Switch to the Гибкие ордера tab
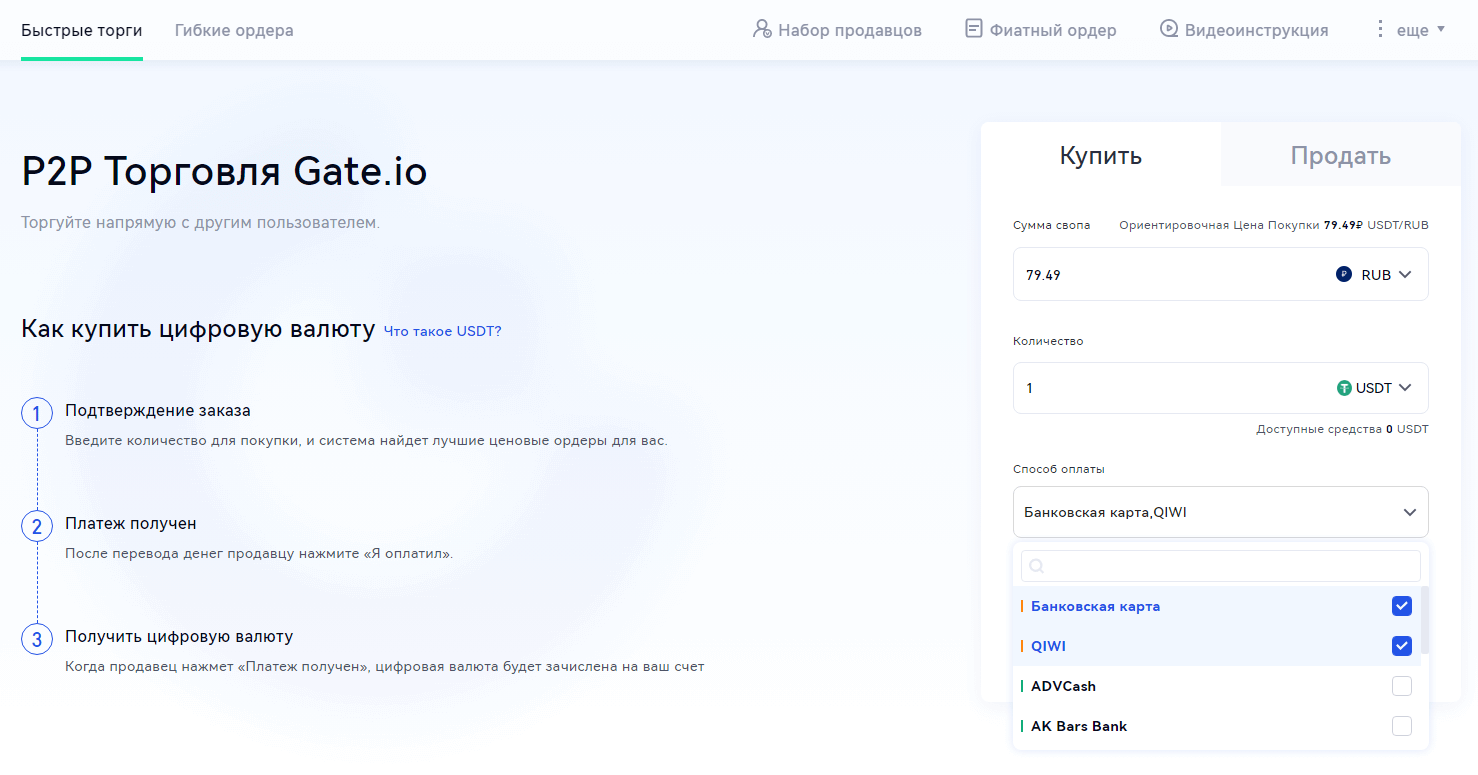 pos(234,30)
